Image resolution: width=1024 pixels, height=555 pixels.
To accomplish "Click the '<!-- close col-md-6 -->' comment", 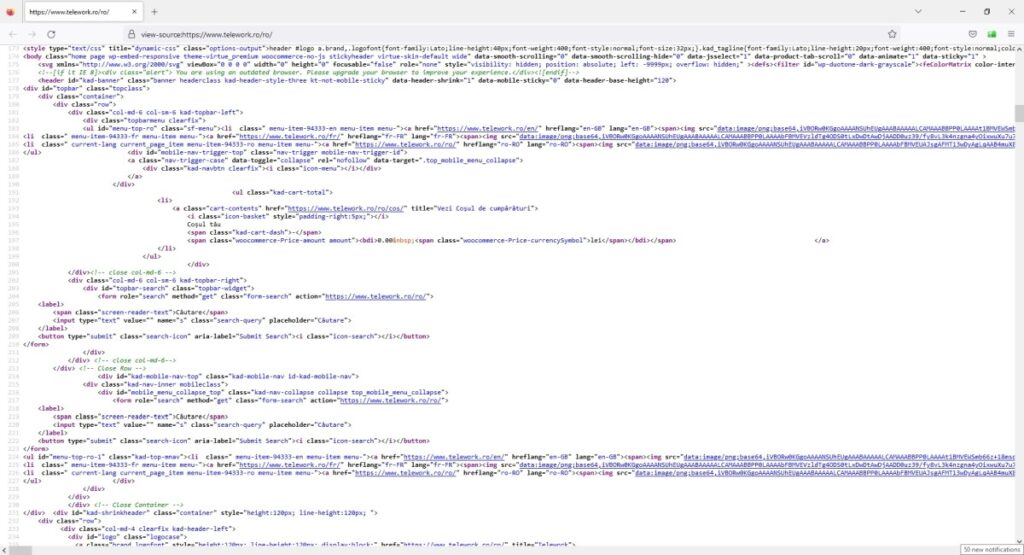I will [x=134, y=272].
